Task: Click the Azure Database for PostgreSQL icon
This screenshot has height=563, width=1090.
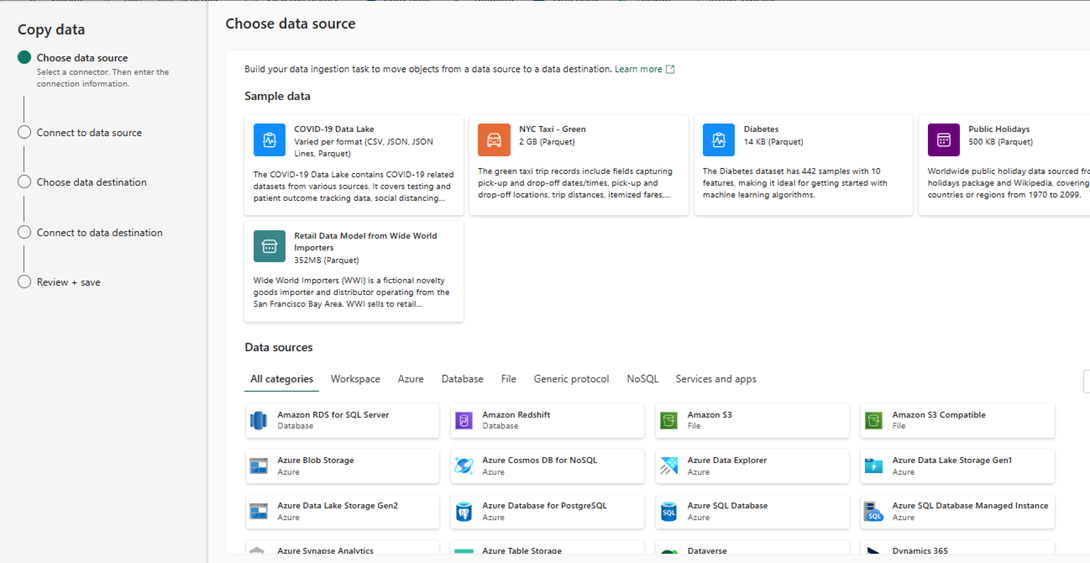Action: pos(464,512)
